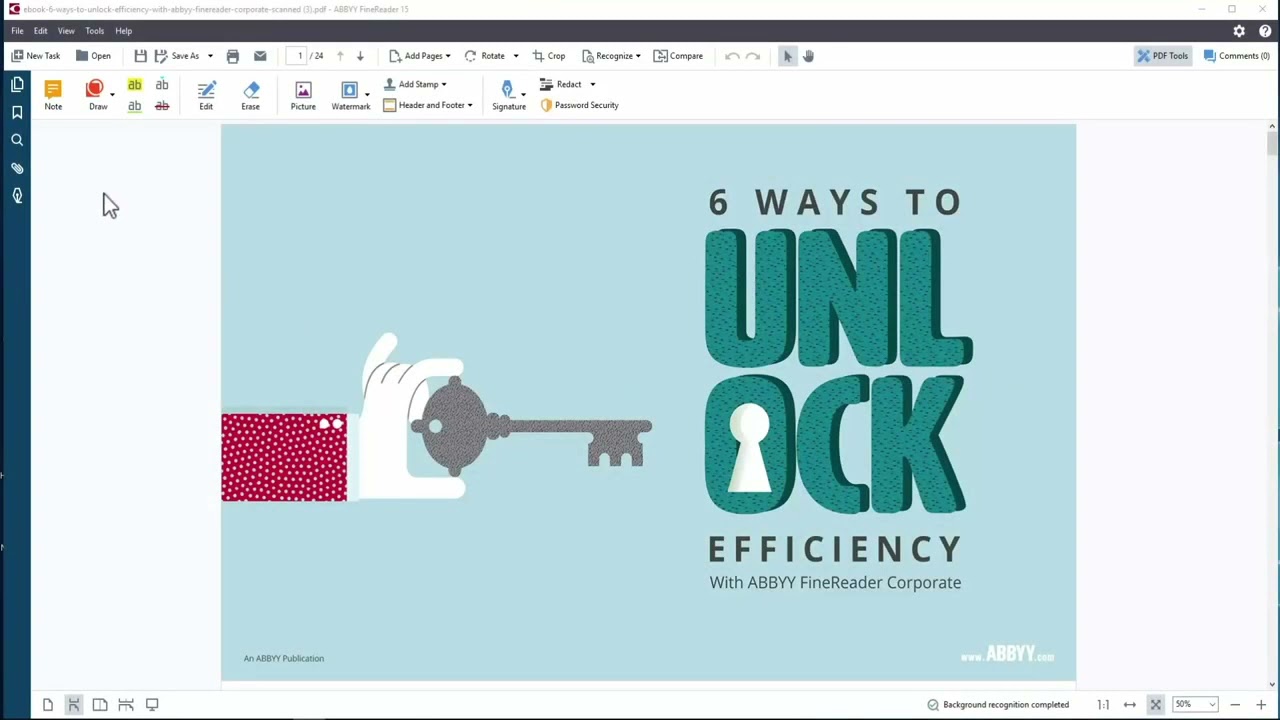Open the Add Pages dropdown
Viewport: 1280px width, 720px height.
[x=420, y=56]
